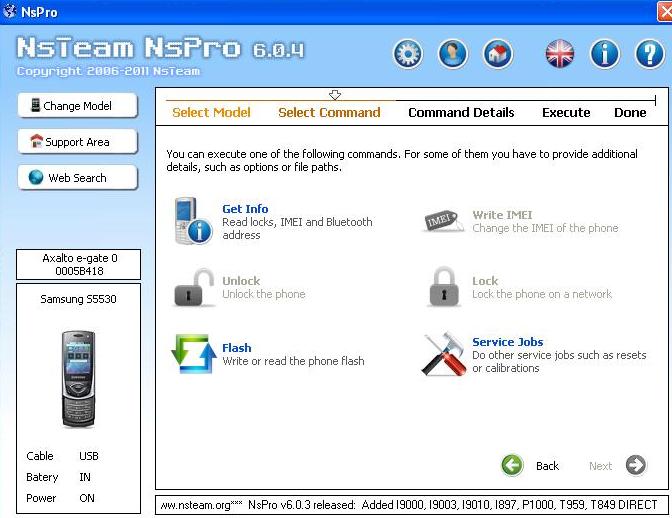Click the Samsung S5530 phone image

pyautogui.click(x=78, y=379)
